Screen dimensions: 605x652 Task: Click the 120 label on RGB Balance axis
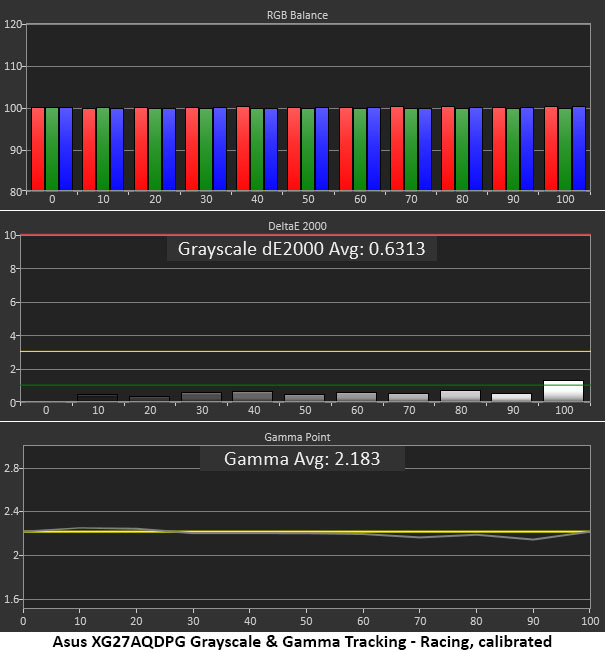pyautogui.click(x=12, y=24)
